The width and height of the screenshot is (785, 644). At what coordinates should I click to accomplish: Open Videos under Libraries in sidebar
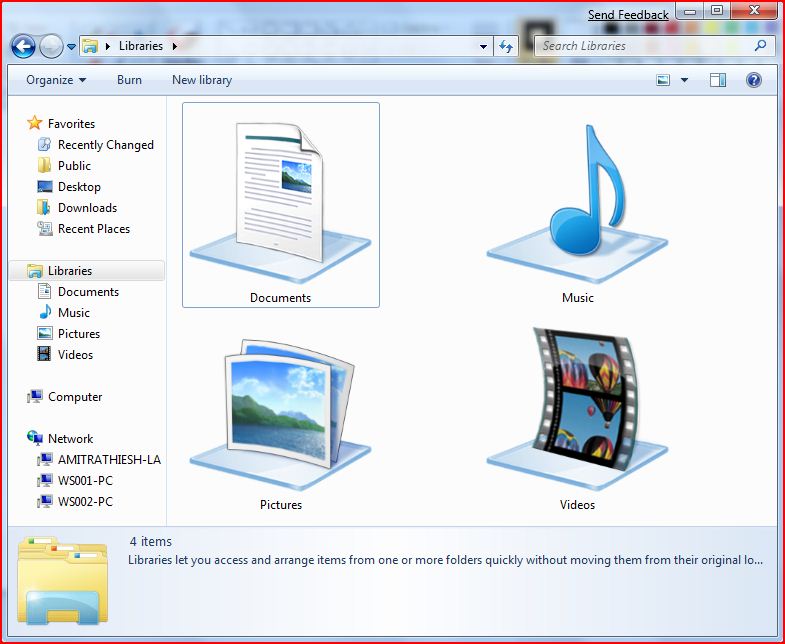point(75,355)
